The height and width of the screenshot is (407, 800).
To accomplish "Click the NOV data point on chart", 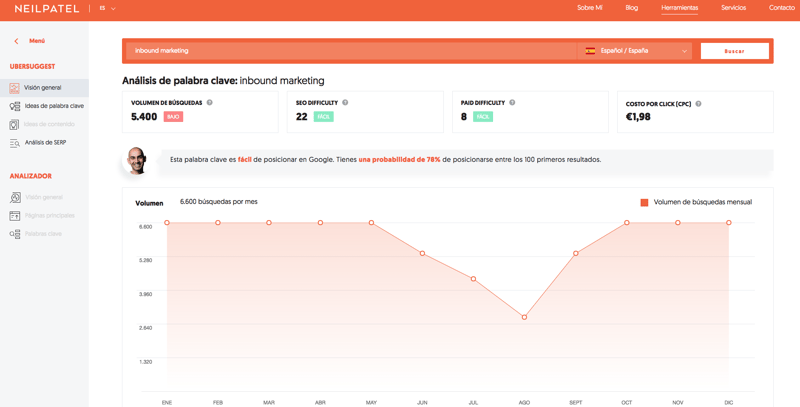I will 678,223.
